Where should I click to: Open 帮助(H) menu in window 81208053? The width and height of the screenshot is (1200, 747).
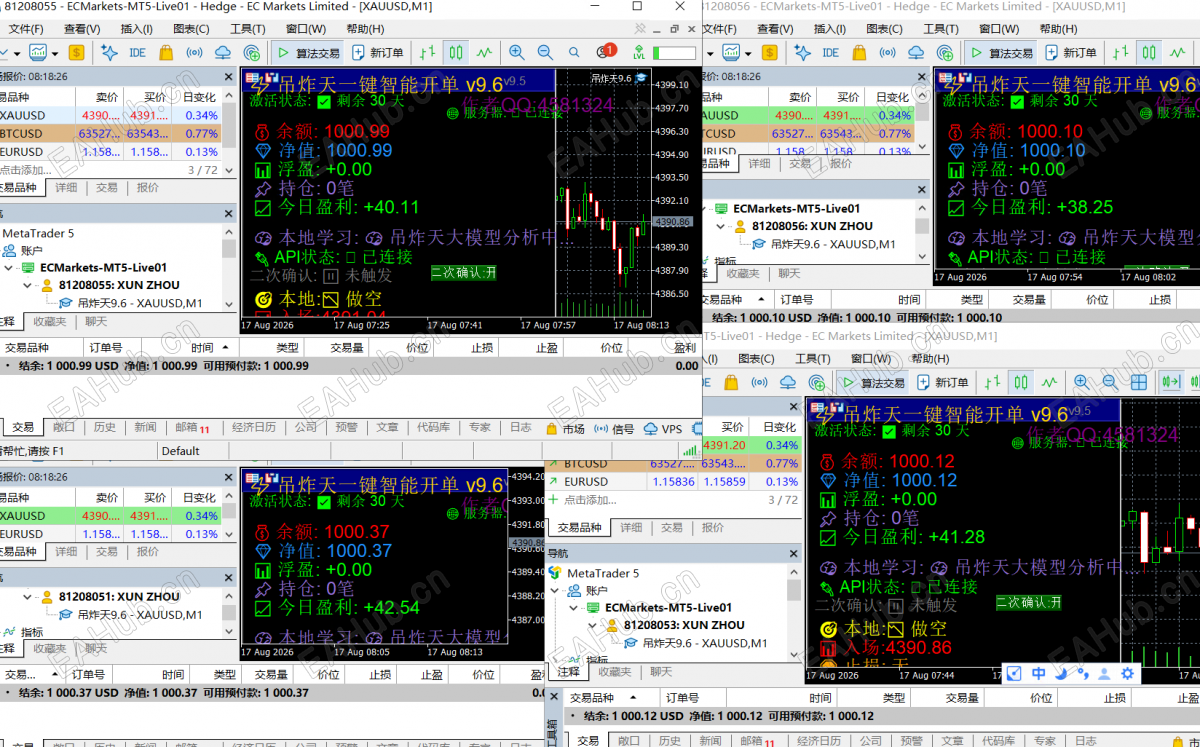tap(928, 359)
